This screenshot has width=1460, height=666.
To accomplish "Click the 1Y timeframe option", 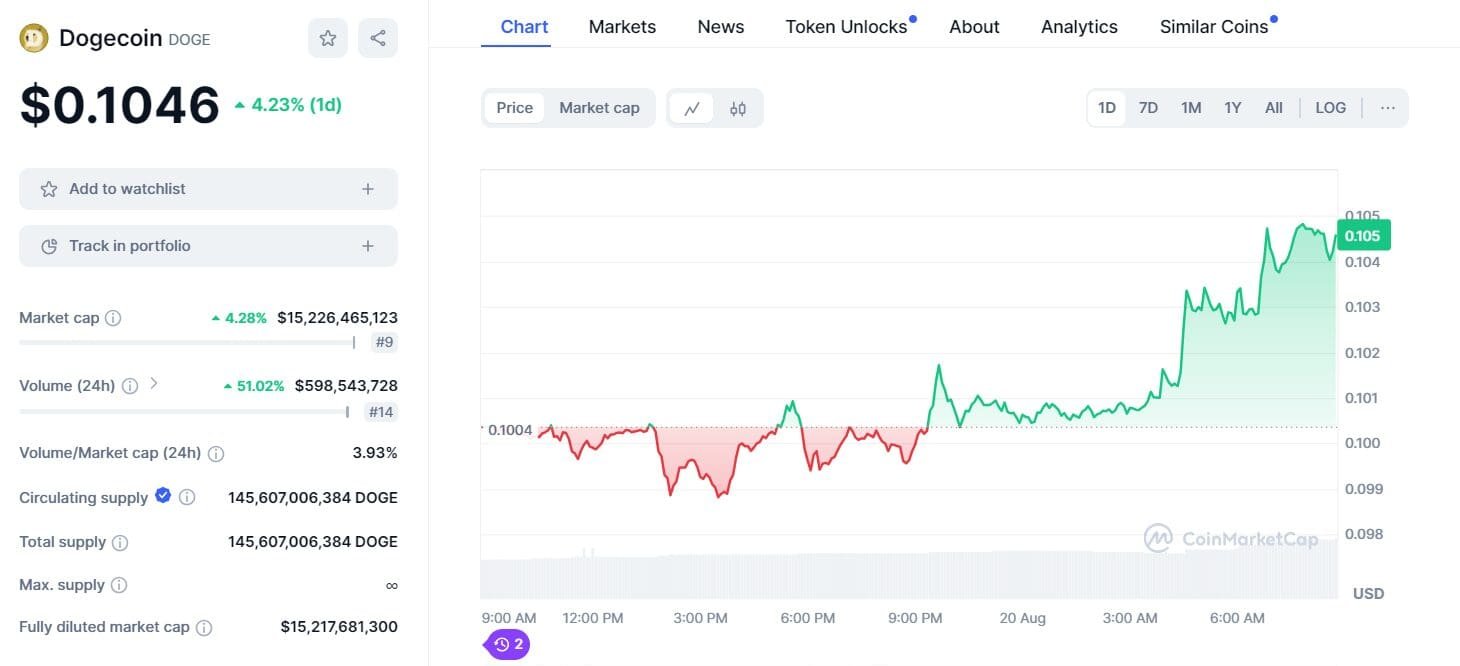I will (x=1232, y=107).
